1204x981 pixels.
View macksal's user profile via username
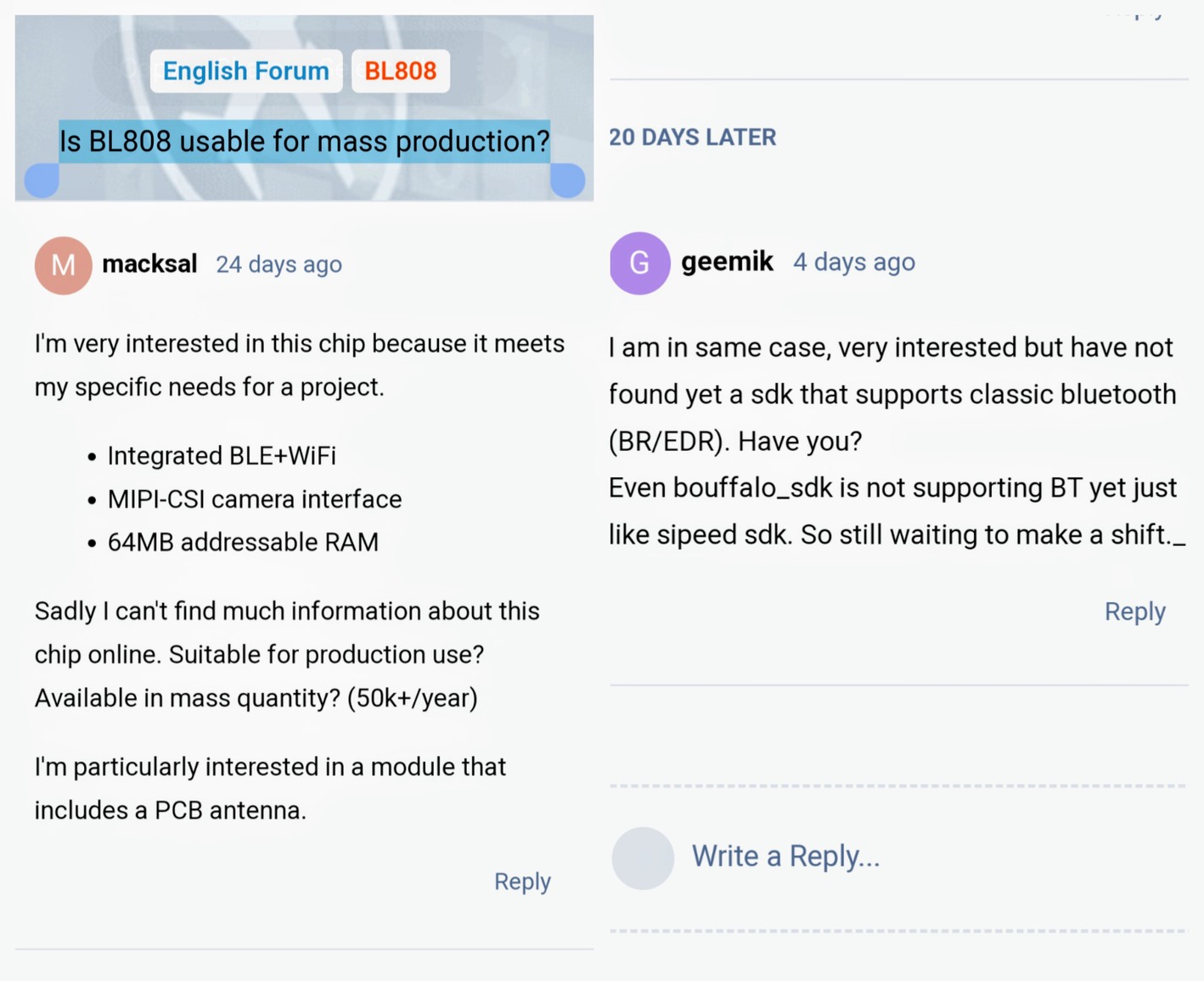tap(149, 264)
